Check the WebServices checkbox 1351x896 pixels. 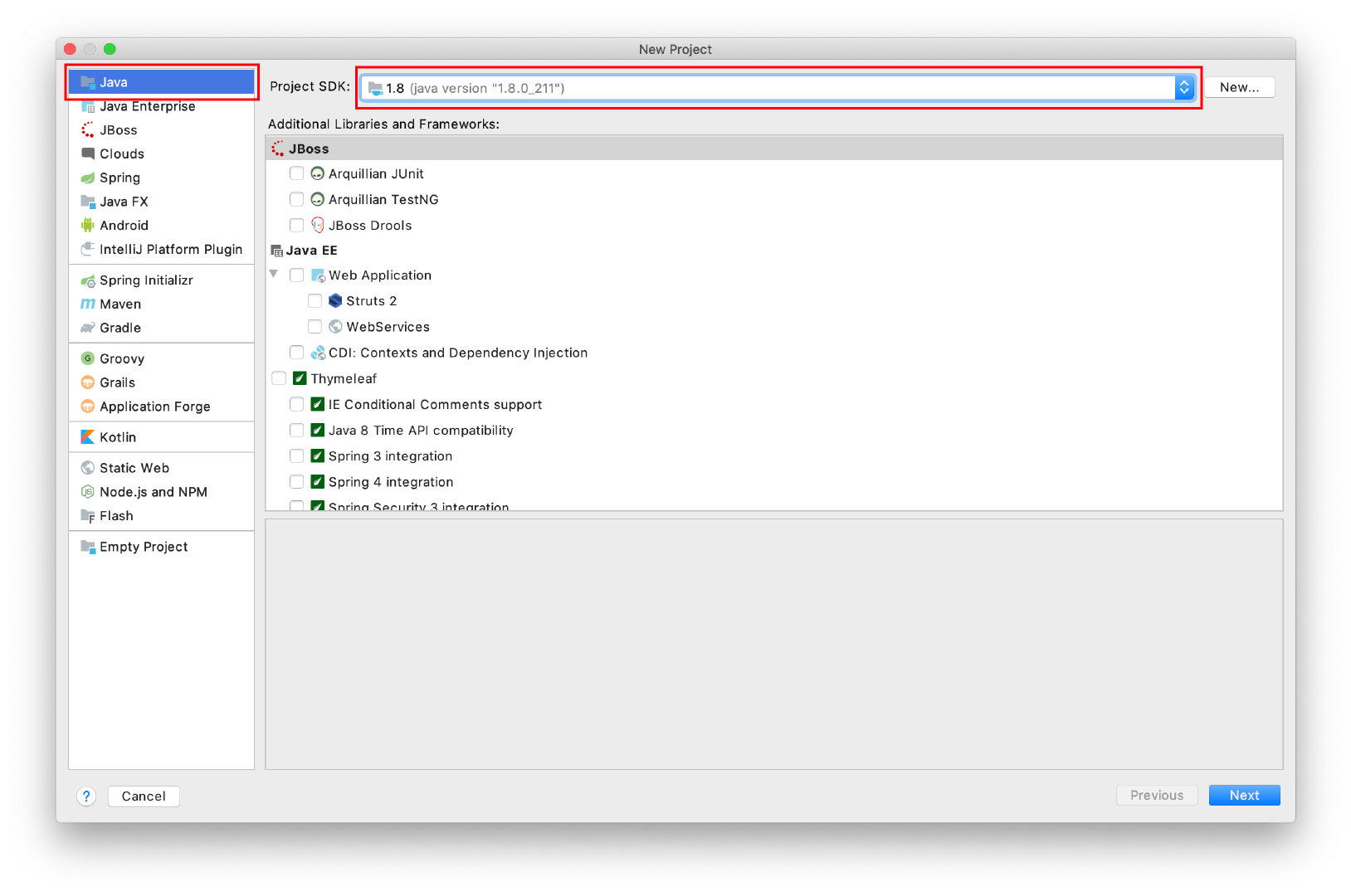315,327
